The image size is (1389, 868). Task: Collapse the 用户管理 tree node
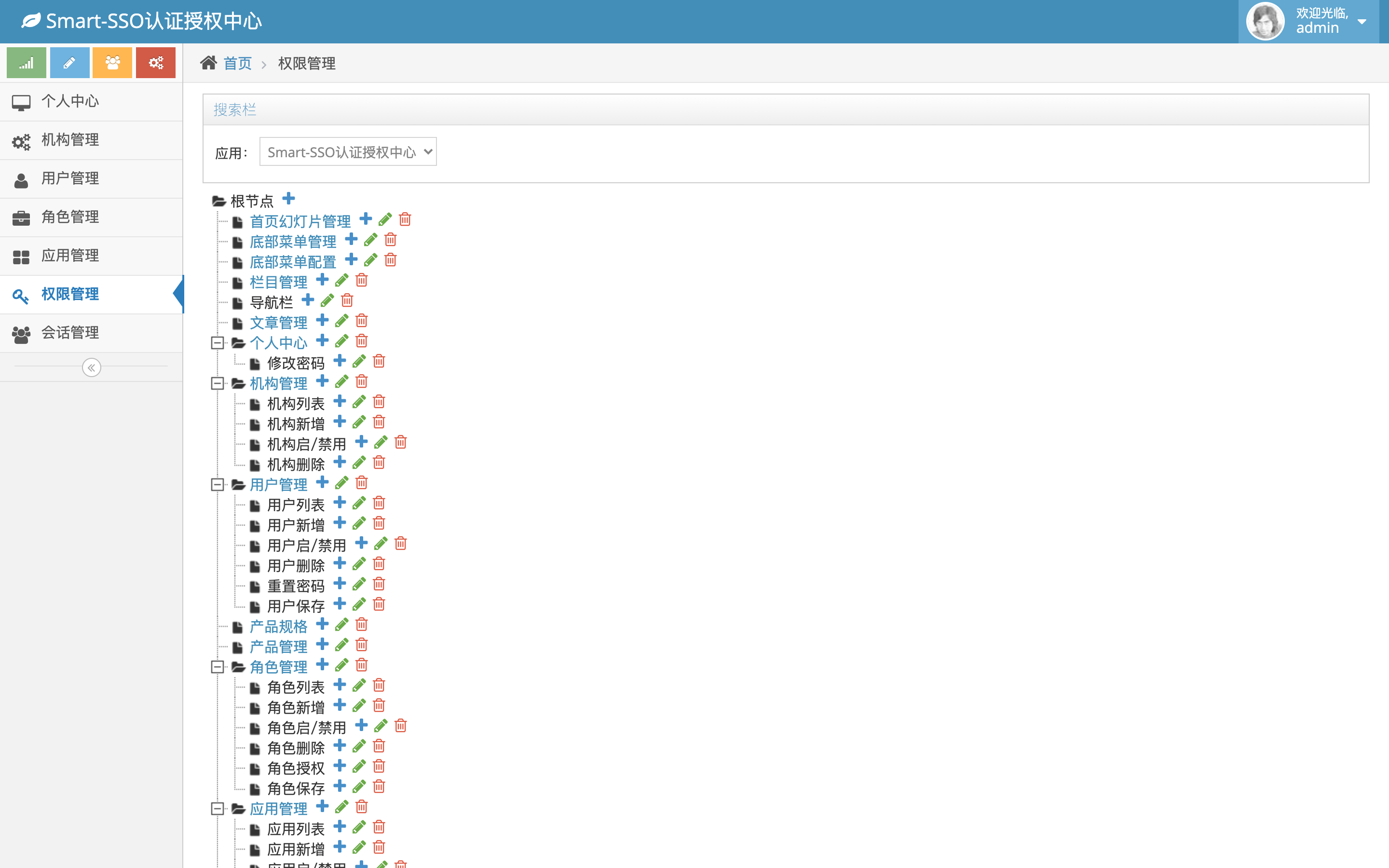(217, 485)
